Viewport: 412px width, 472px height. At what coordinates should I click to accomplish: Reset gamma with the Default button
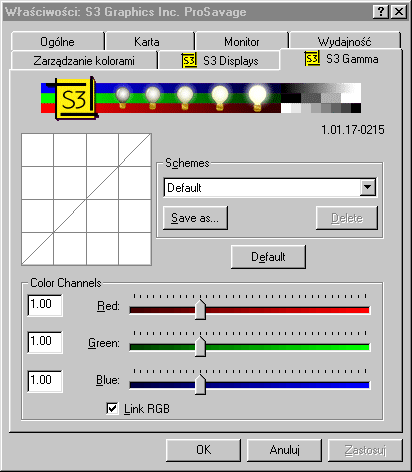coord(268,257)
